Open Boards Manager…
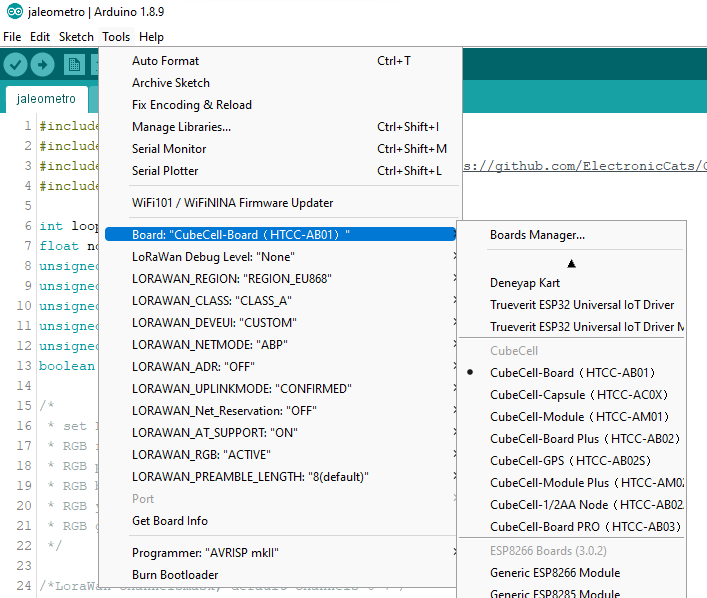707x598 pixels. (572, 235)
